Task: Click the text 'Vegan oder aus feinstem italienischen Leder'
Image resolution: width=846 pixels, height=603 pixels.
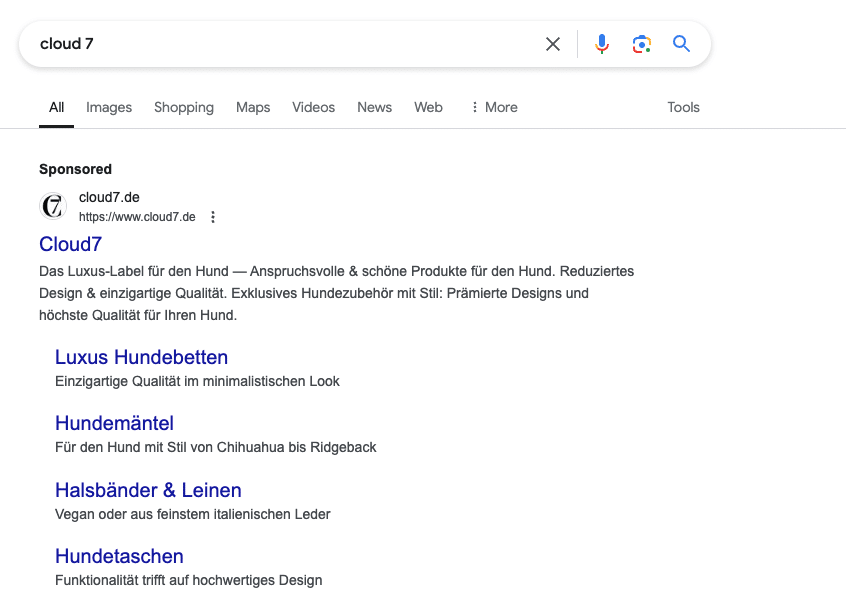Action: 193,515
